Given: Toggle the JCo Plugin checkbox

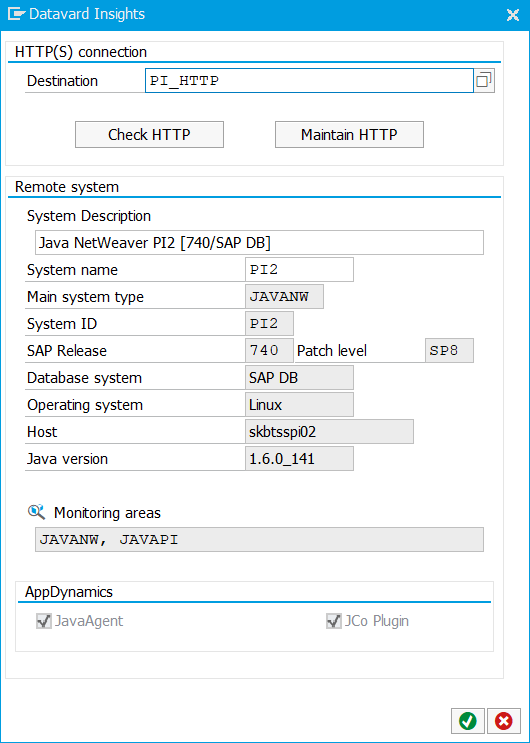Looking at the screenshot, I should point(334,621).
